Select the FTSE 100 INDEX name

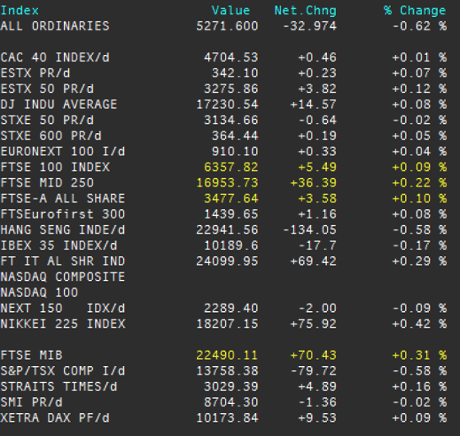[x=55, y=167]
